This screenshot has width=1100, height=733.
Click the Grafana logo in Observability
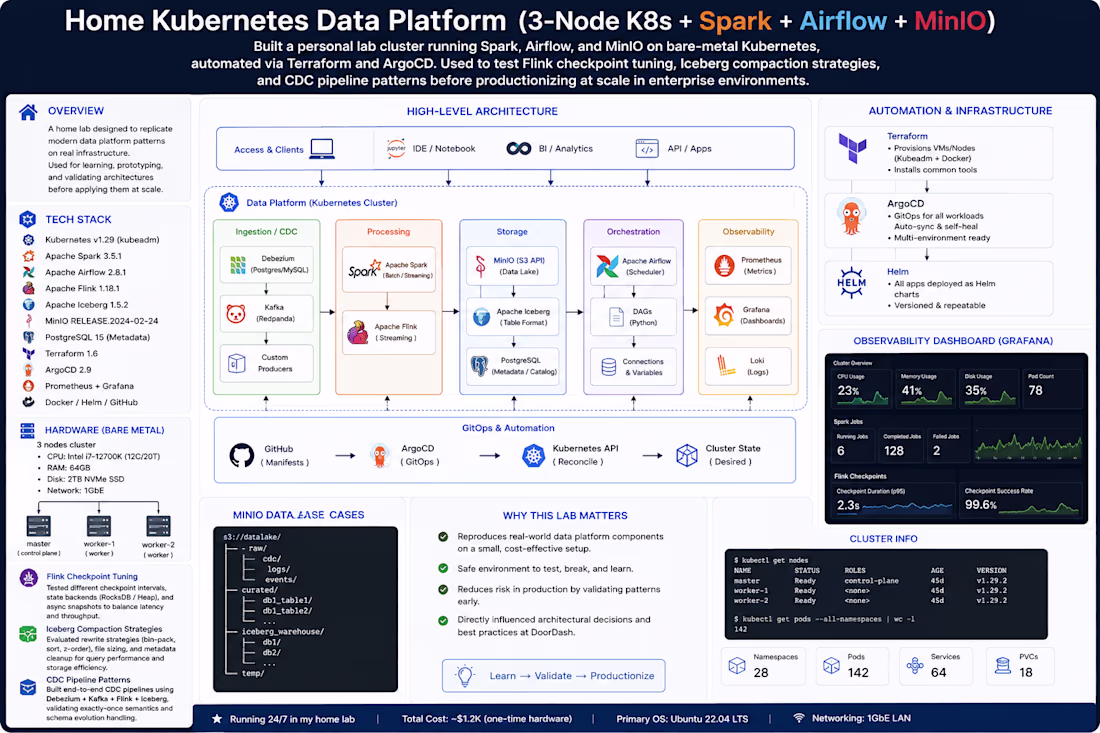pyautogui.click(x=724, y=315)
